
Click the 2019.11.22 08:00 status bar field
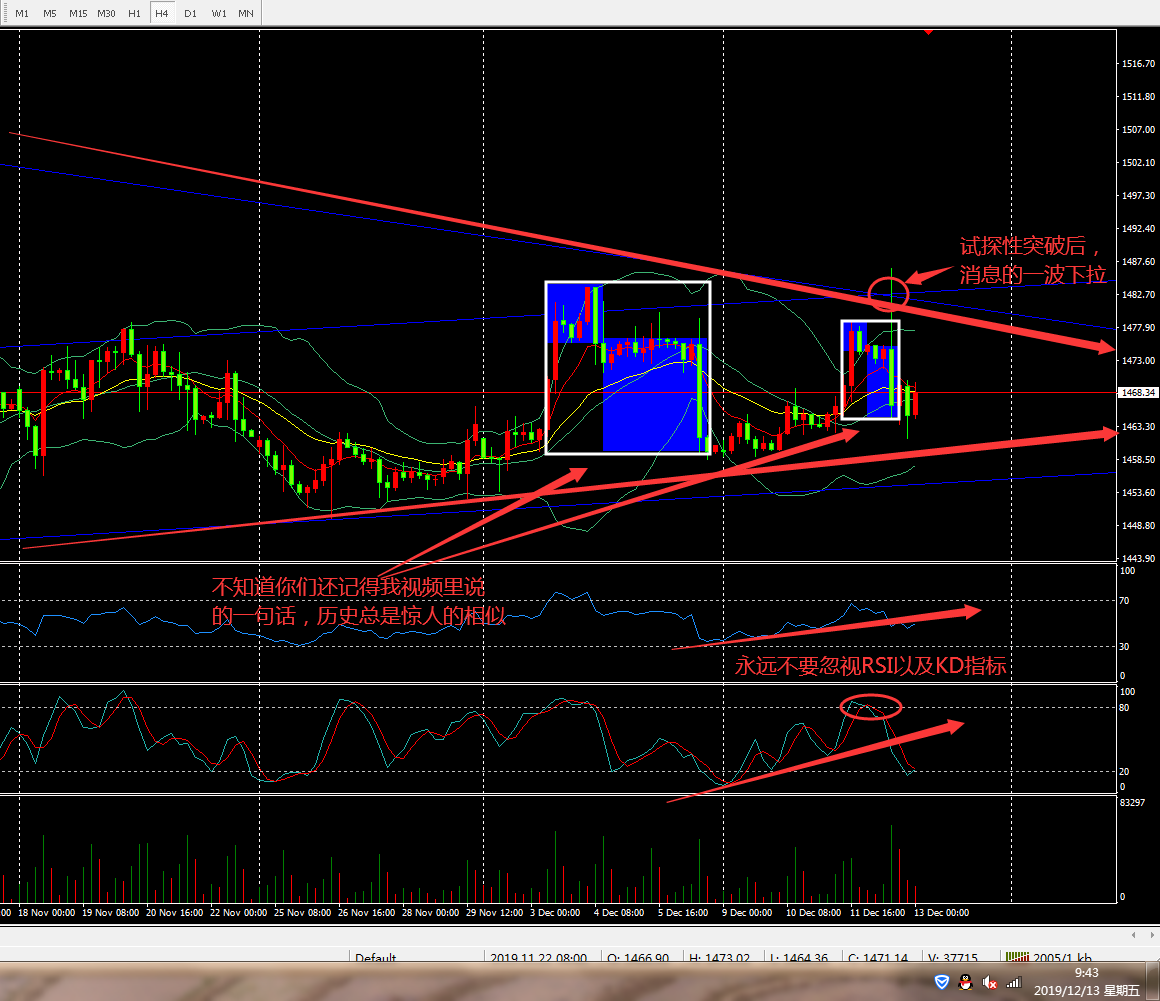[539, 957]
